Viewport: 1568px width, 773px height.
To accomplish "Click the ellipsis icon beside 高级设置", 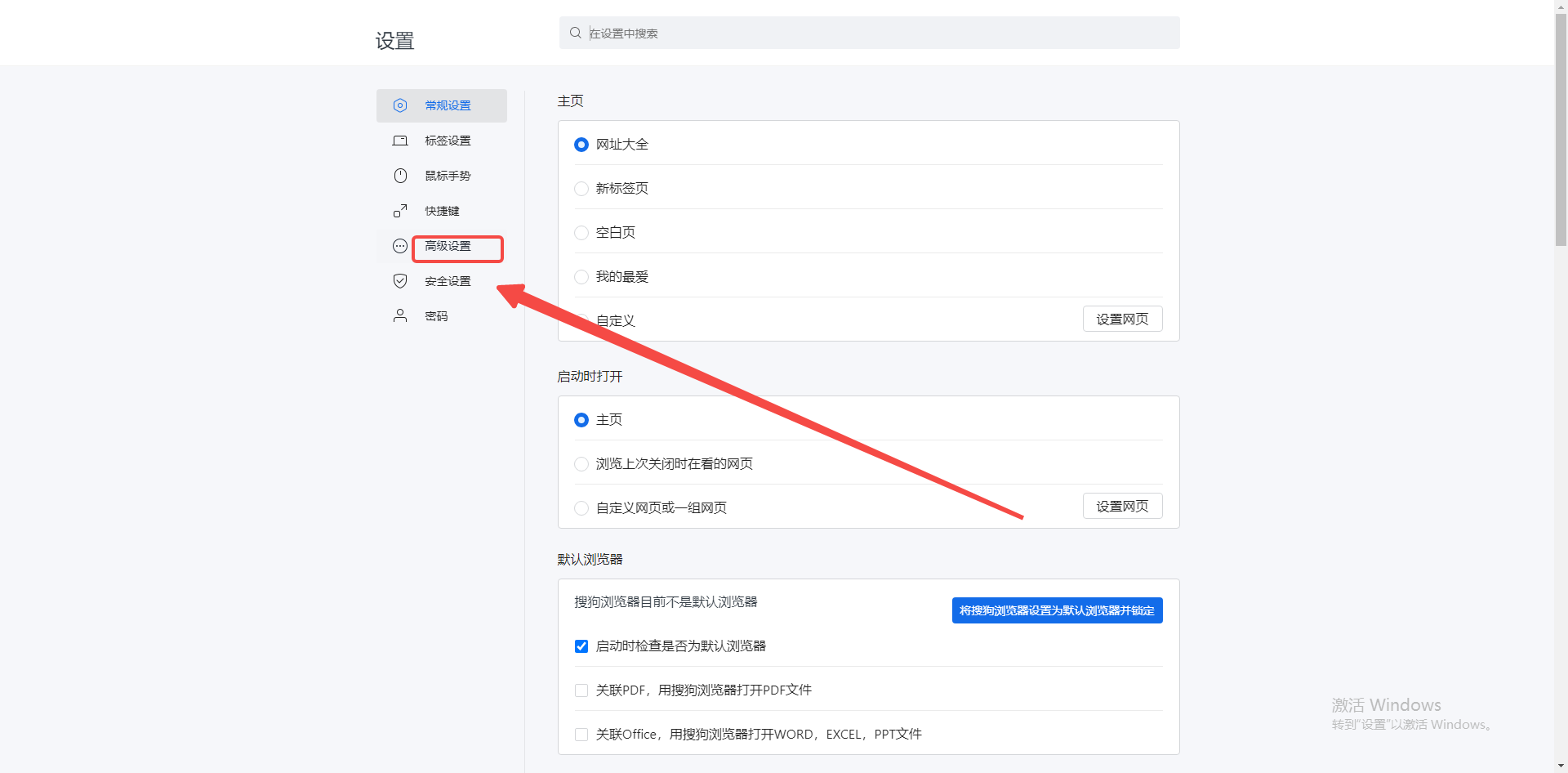I will (399, 245).
